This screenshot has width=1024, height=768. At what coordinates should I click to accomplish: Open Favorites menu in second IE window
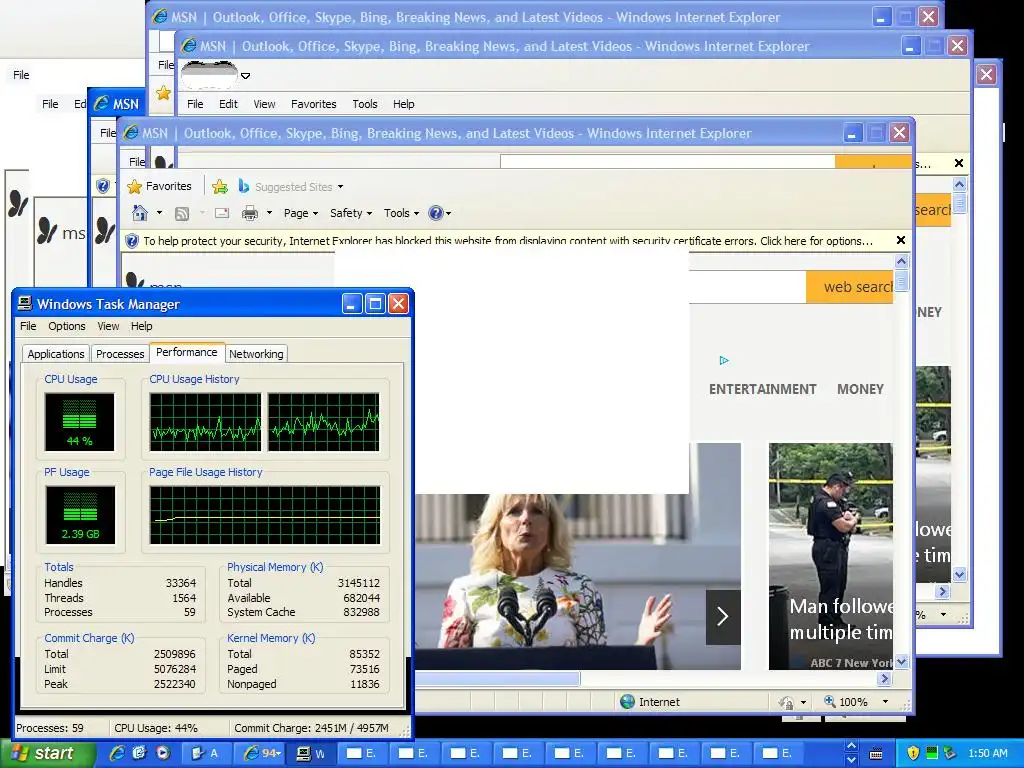click(313, 104)
